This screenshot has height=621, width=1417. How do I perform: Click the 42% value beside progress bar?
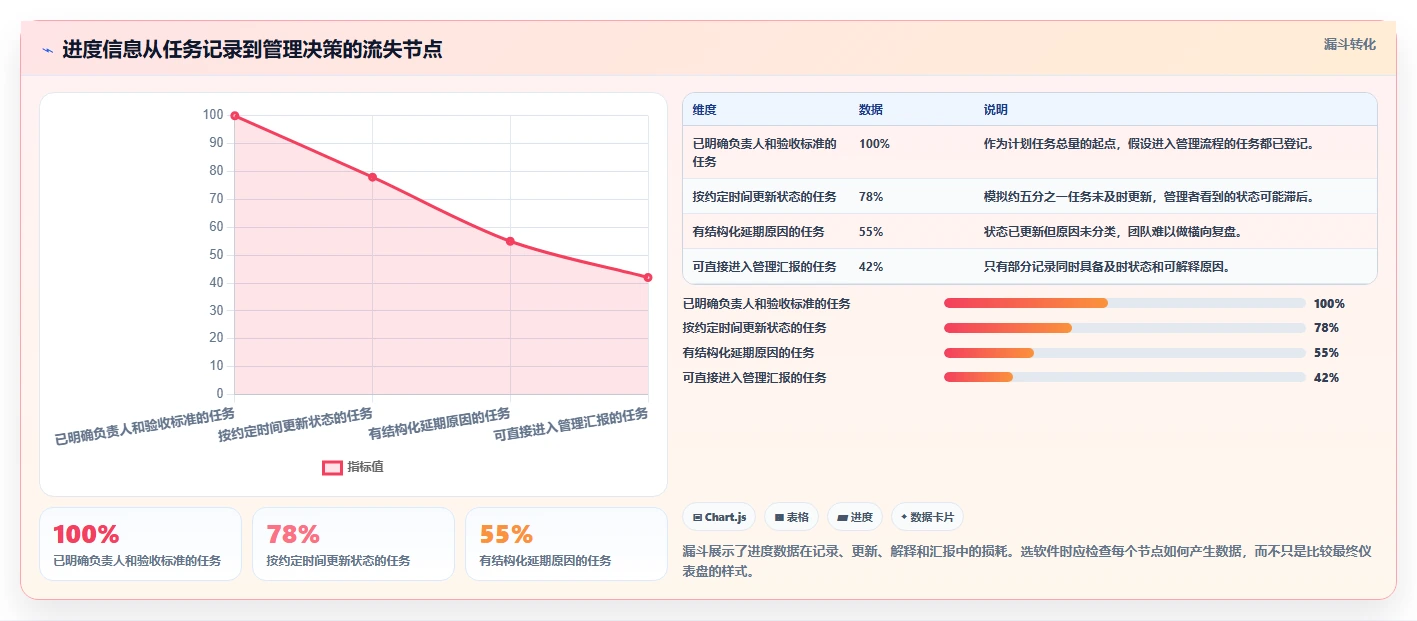1326,378
